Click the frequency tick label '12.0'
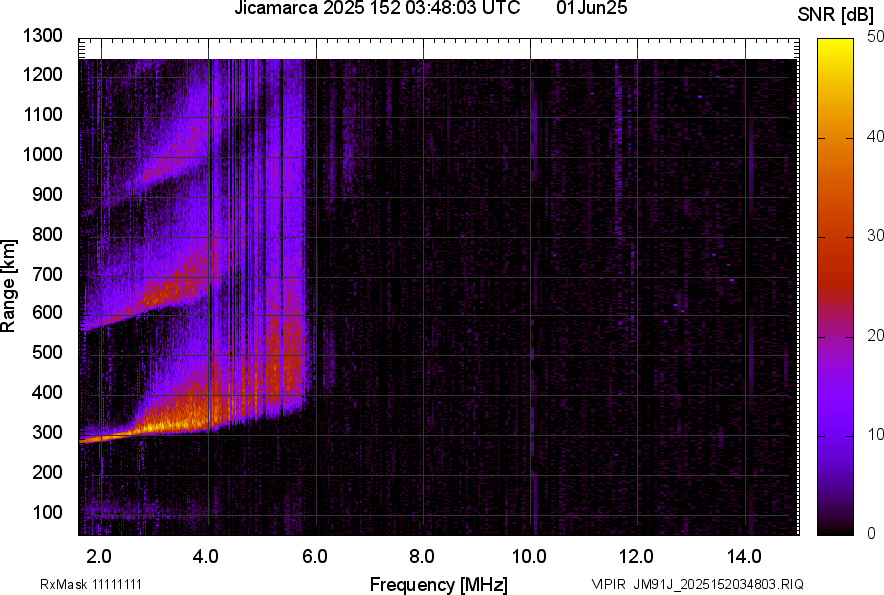The width and height of the screenshot is (884, 595). (x=636, y=557)
